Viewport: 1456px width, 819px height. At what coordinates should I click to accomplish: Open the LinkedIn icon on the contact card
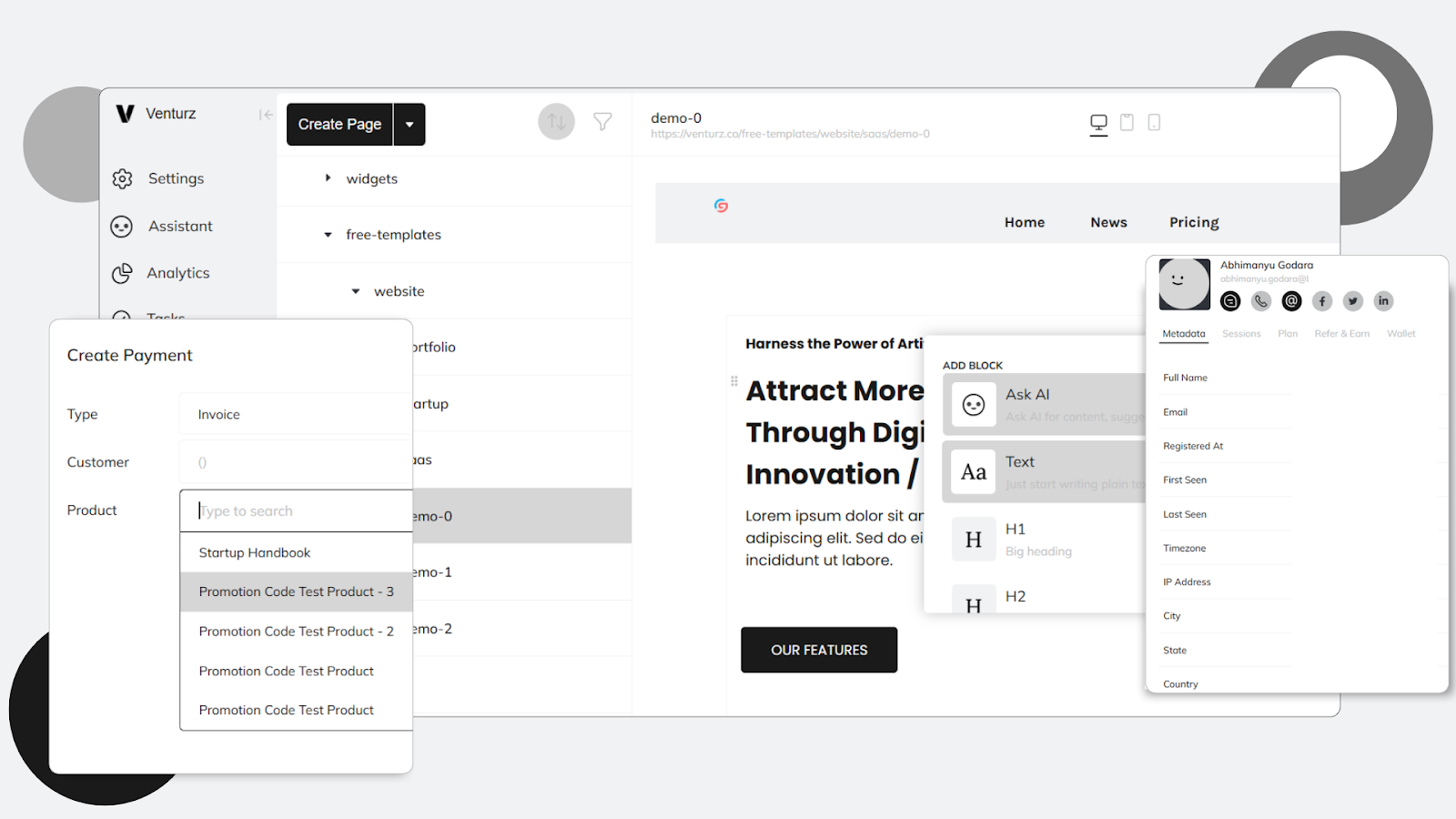click(x=1383, y=300)
